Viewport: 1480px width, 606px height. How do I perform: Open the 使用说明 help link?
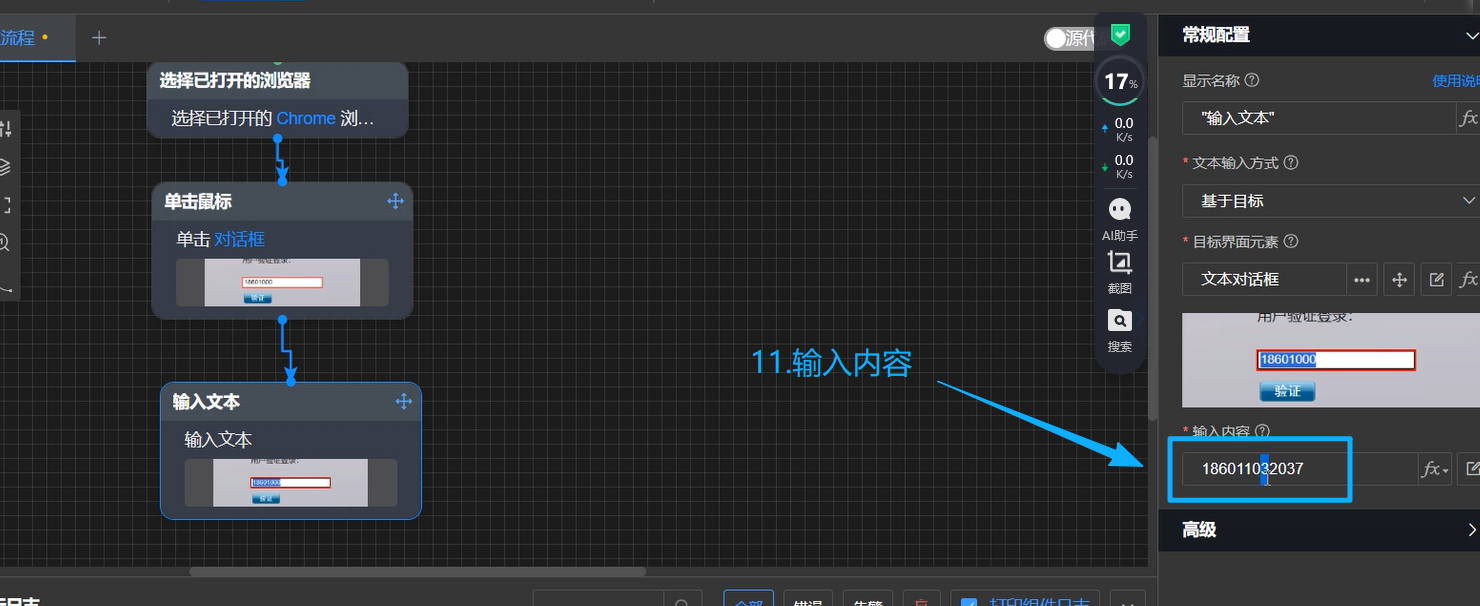pyautogui.click(x=1456, y=81)
